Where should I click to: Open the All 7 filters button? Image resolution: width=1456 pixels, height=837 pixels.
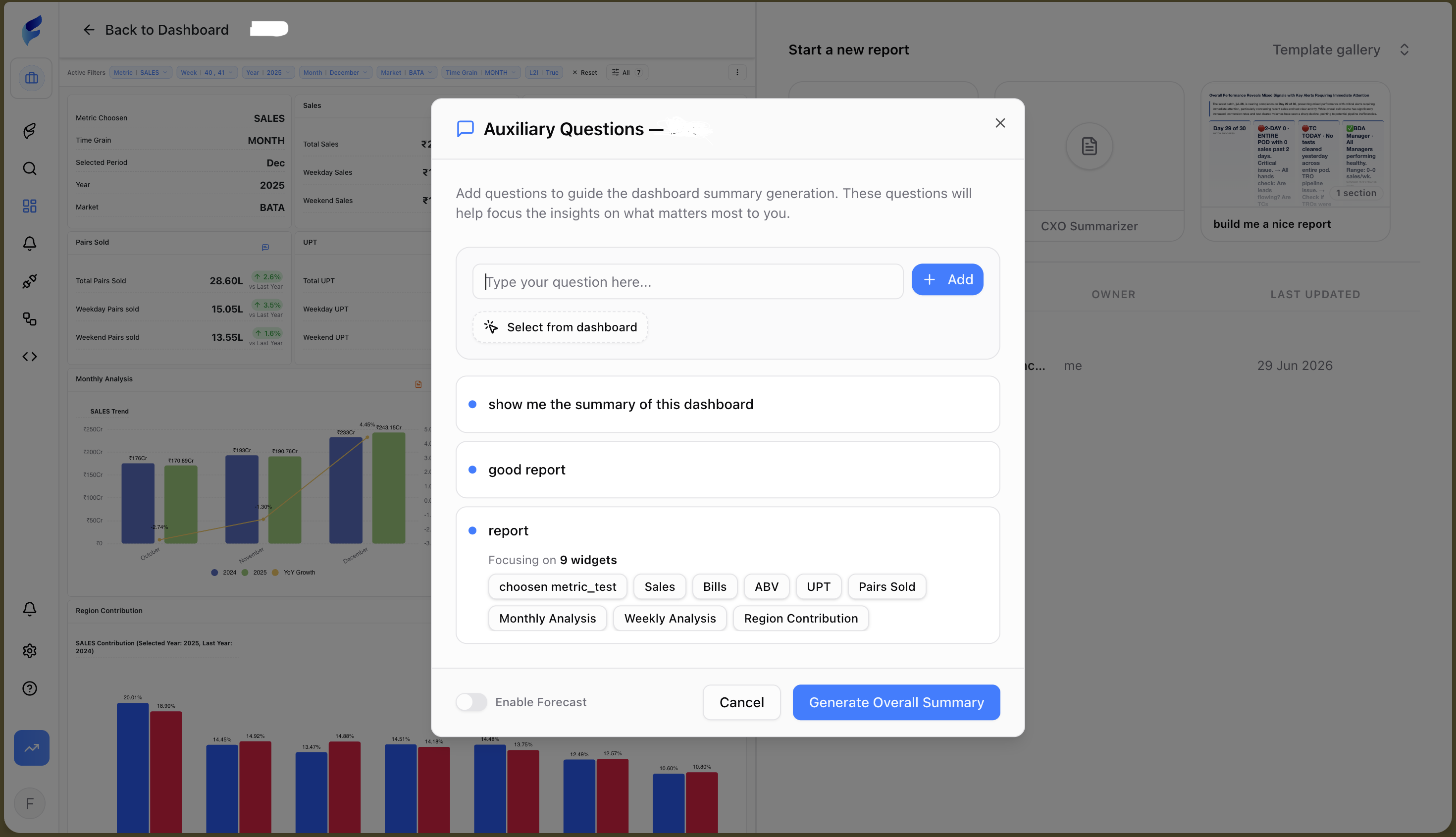click(627, 72)
